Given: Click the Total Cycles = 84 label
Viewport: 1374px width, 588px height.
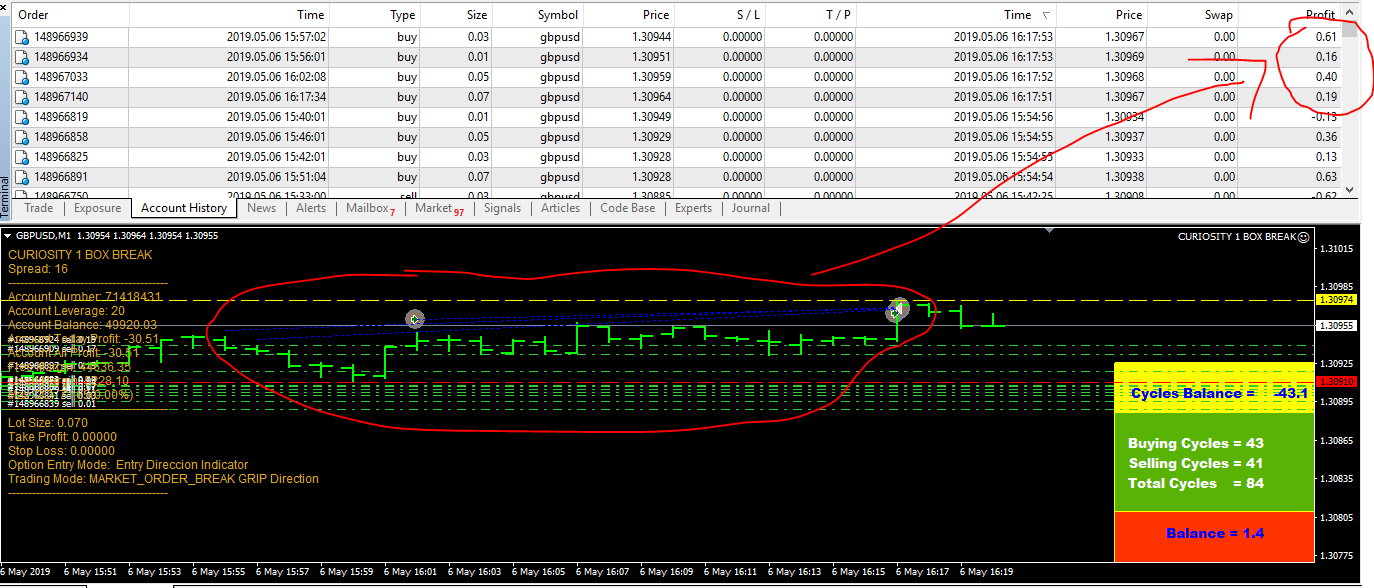Looking at the screenshot, I should click(x=1196, y=483).
